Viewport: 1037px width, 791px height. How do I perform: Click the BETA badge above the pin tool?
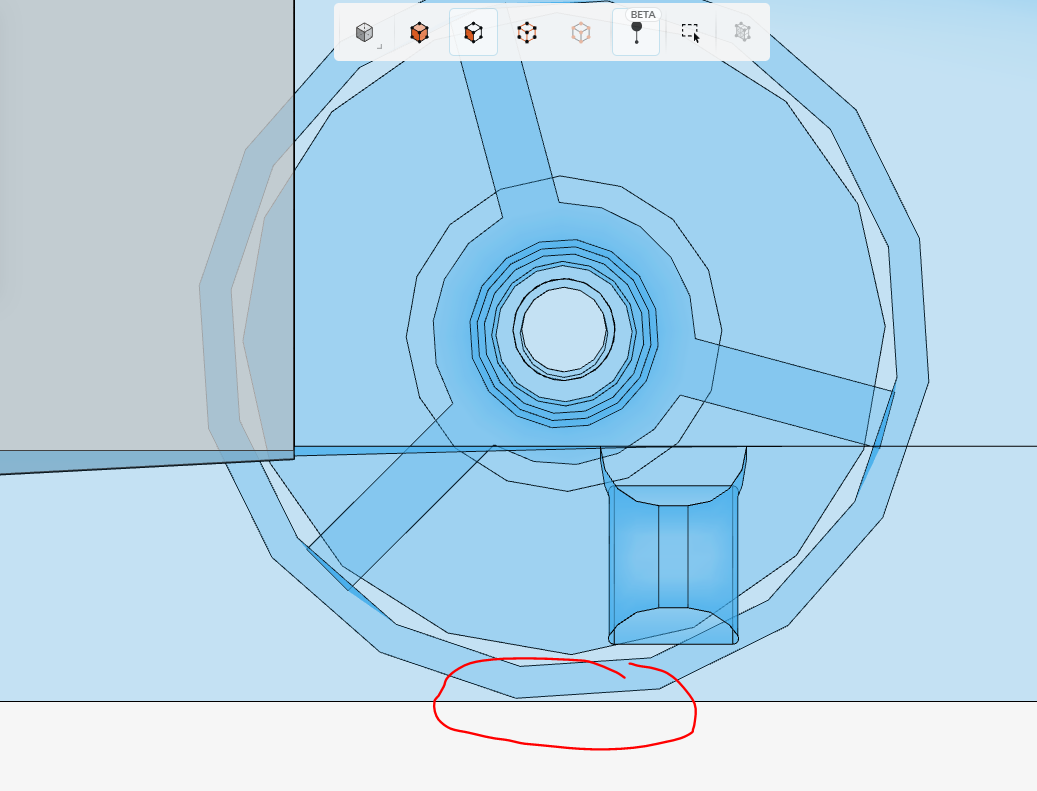pos(641,14)
